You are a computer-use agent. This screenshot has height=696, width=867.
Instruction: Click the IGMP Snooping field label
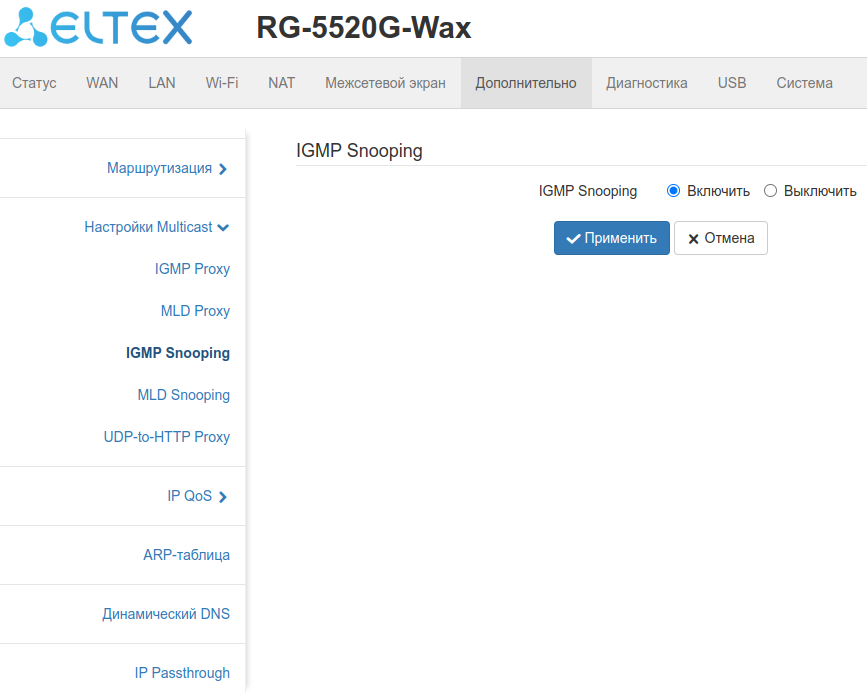tap(588, 191)
